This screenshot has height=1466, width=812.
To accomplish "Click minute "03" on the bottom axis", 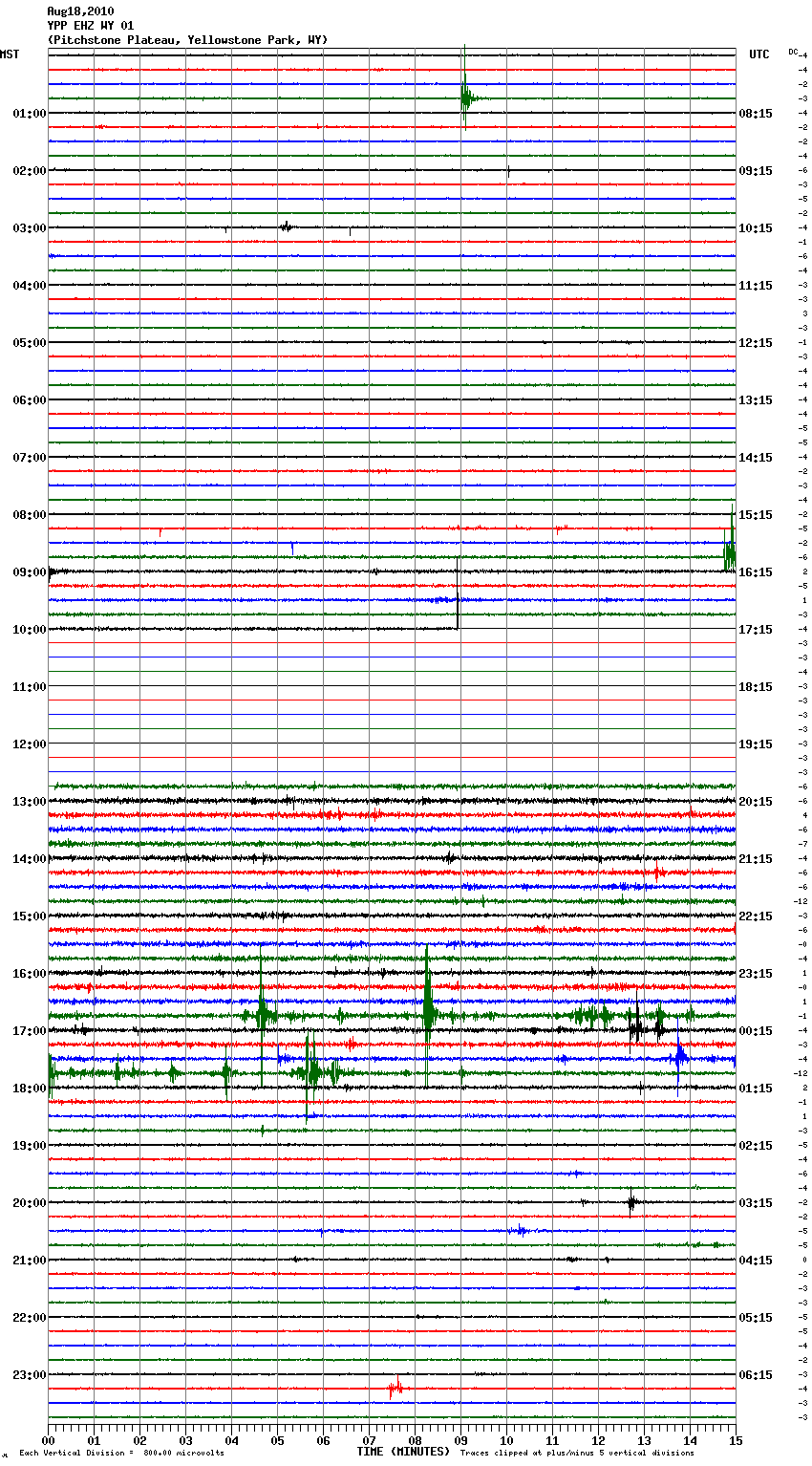I will pyautogui.click(x=185, y=1440).
